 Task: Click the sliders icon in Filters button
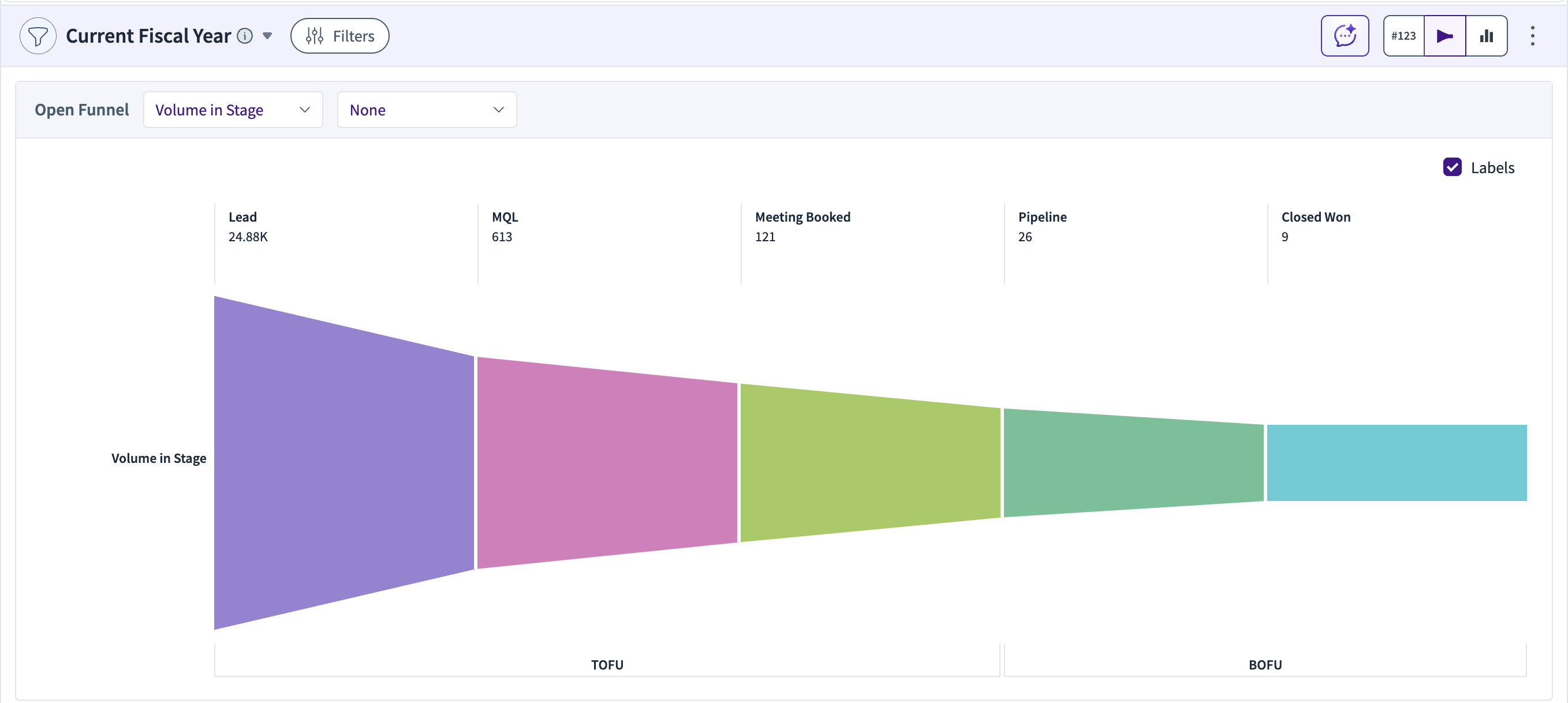click(x=314, y=36)
